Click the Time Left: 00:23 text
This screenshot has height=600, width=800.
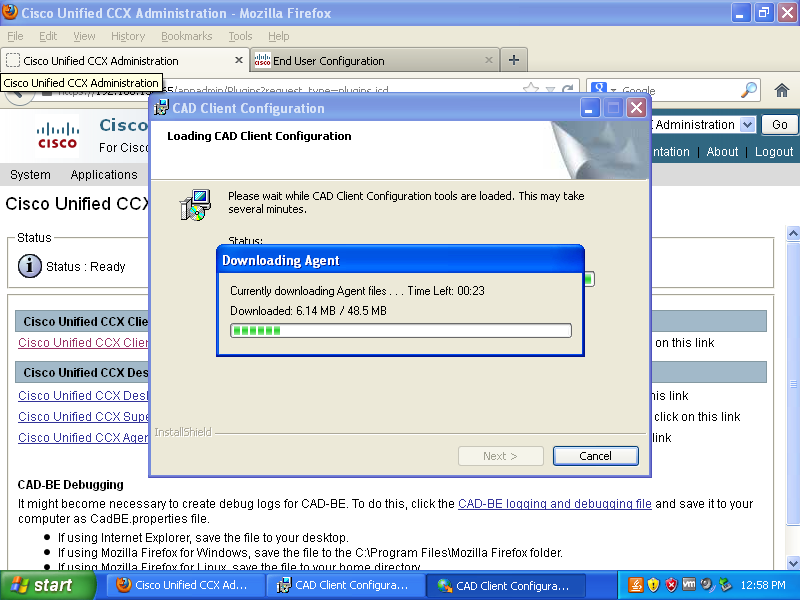pyautogui.click(x=446, y=291)
